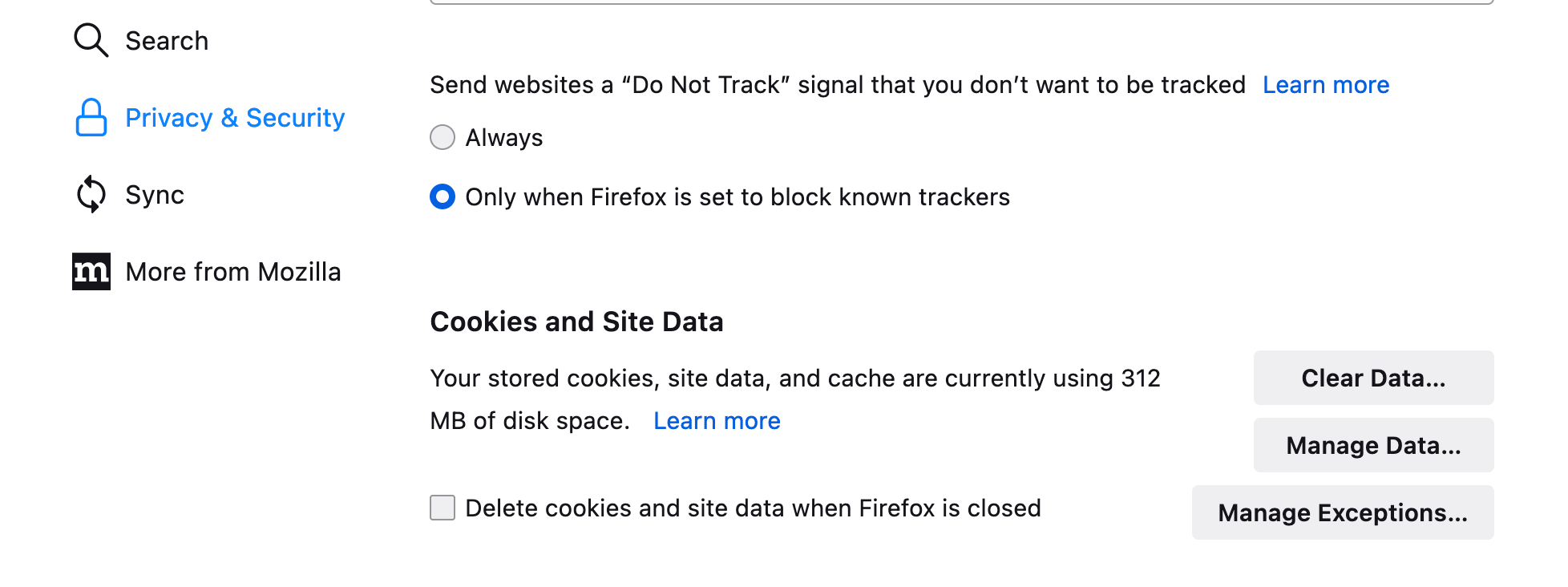Select the block known trackers radio button
Viewport: 1568px width, 587px height.
443,196
